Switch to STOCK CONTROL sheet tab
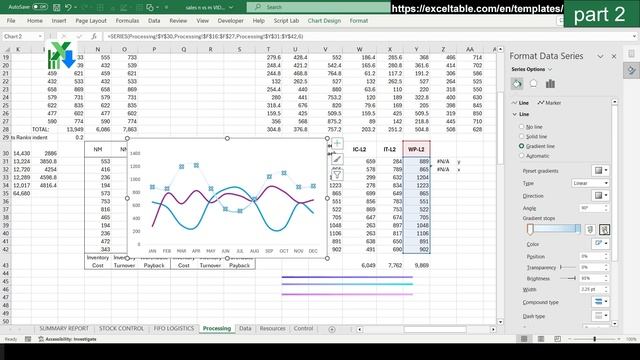 pyautogui.click(x=121, y=329)
